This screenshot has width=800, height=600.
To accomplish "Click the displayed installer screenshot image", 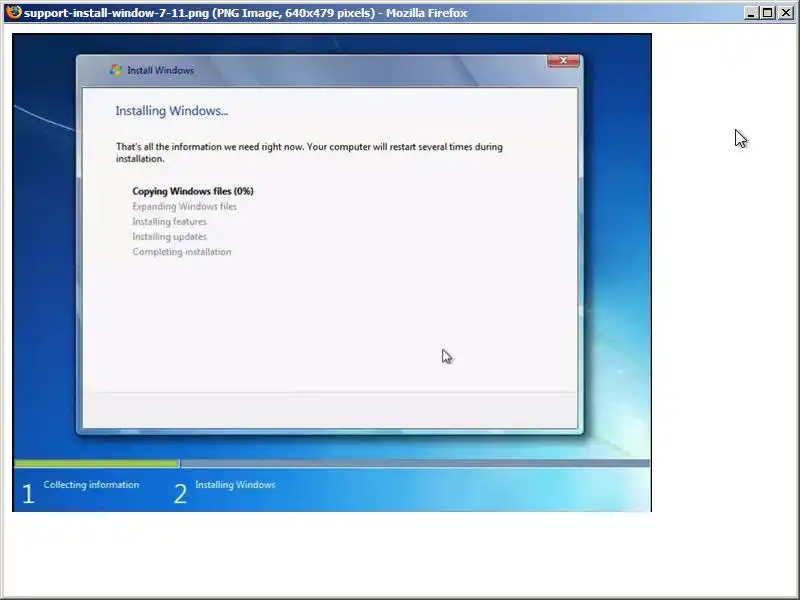I will point(332,272).
